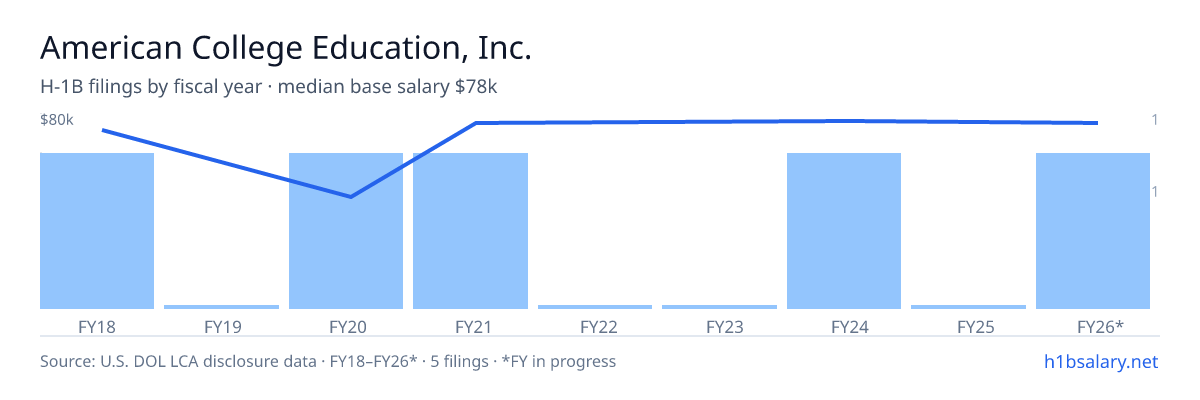Image resolution: width=1200 pixels, height=400 pixels.
Task: Click the $80k axis label
Action: click(57, 120)
